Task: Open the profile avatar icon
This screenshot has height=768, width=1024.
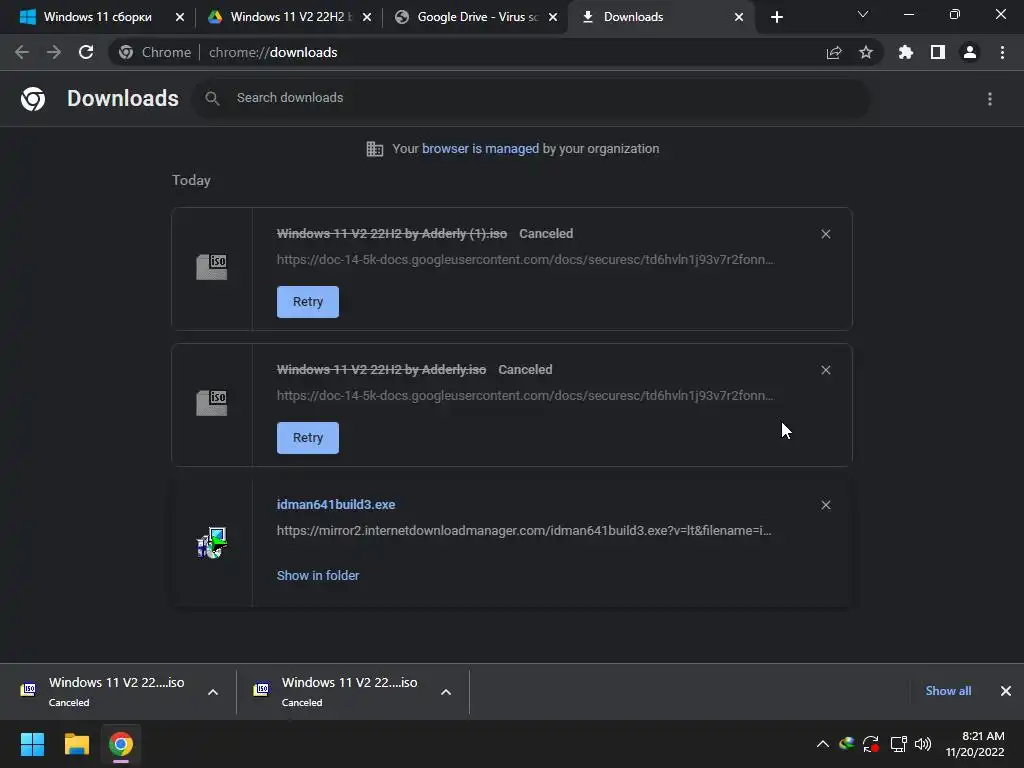Action: point(970,52)
